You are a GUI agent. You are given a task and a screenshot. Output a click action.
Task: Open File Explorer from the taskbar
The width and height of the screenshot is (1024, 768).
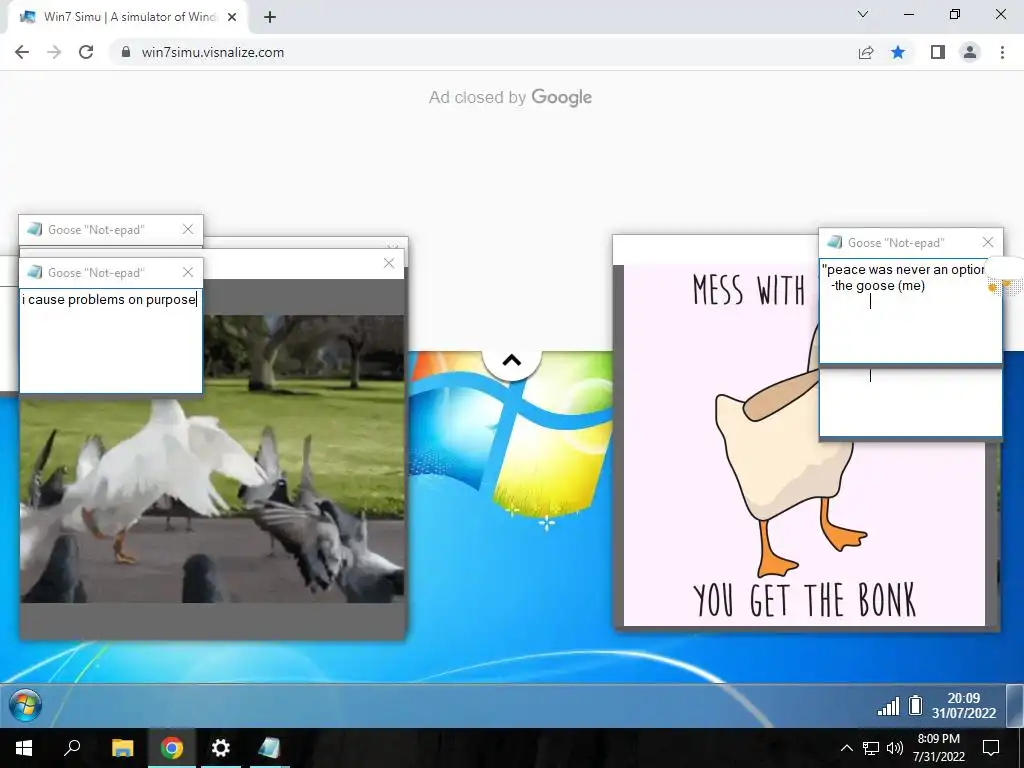pos(122,748)
